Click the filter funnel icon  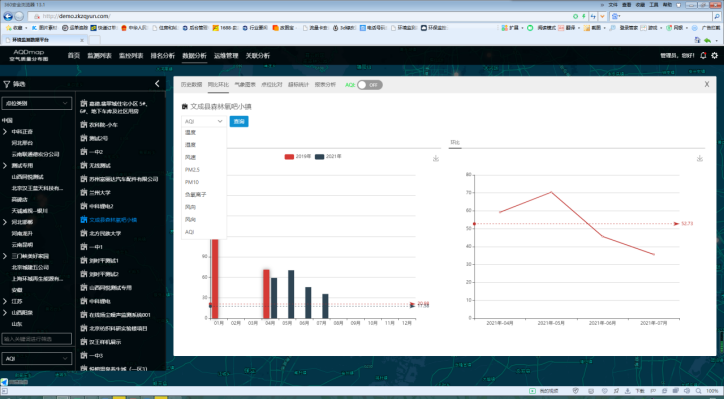[x=6, y=84]
